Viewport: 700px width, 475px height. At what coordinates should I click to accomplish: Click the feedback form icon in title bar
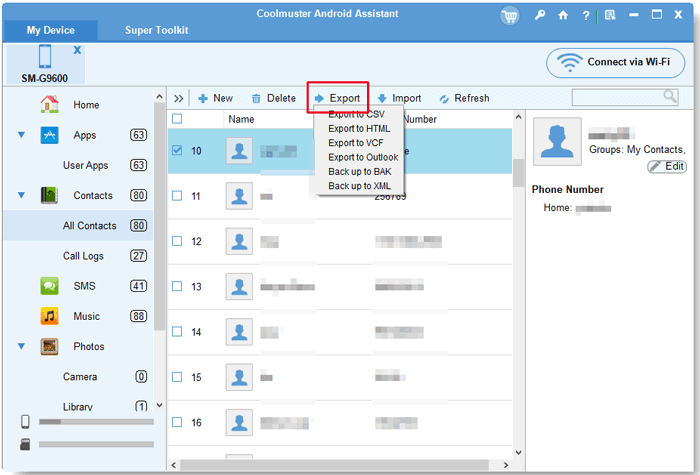tap(610, 15)
